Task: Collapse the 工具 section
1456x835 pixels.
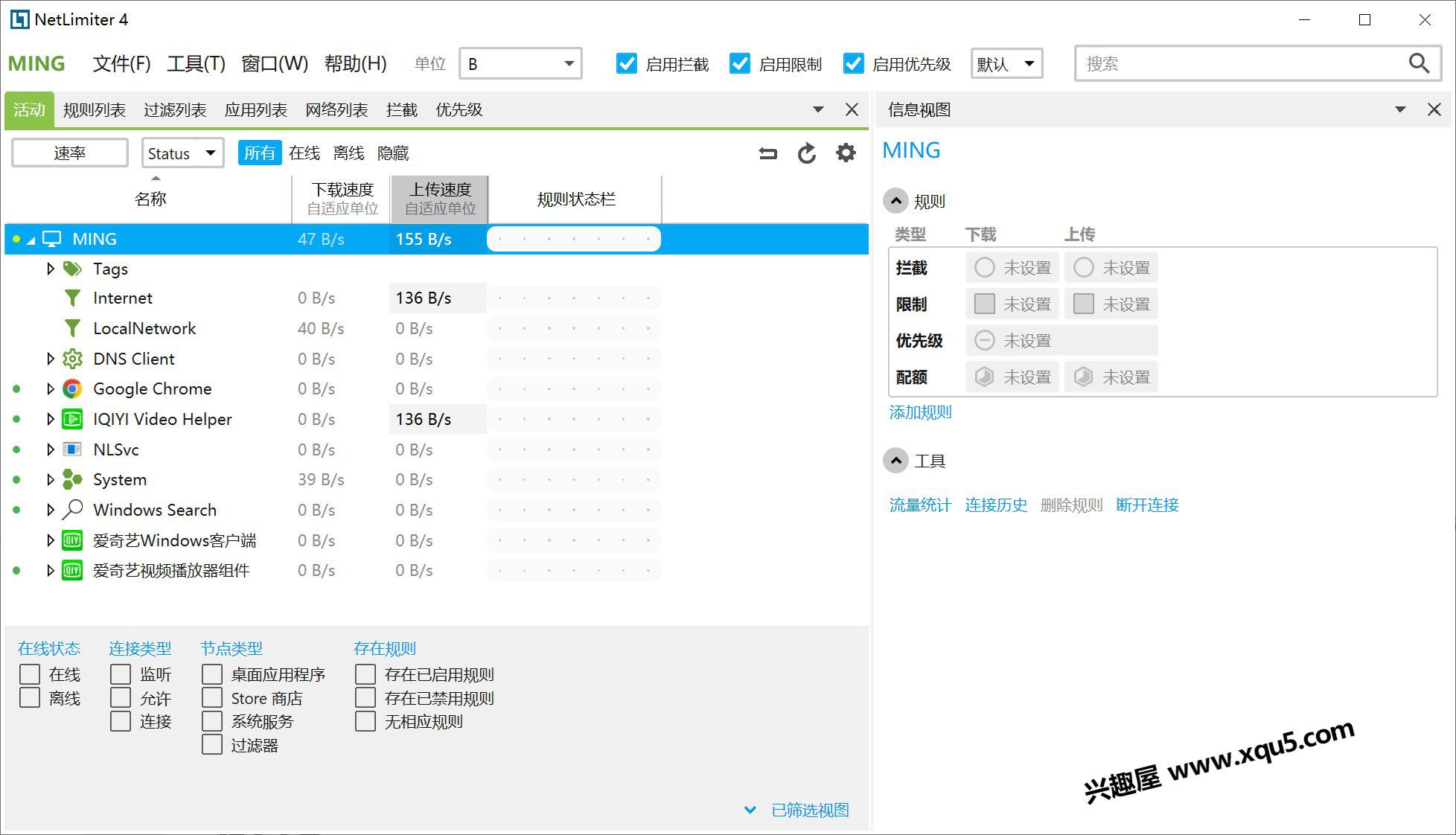Action: (896, 461)
